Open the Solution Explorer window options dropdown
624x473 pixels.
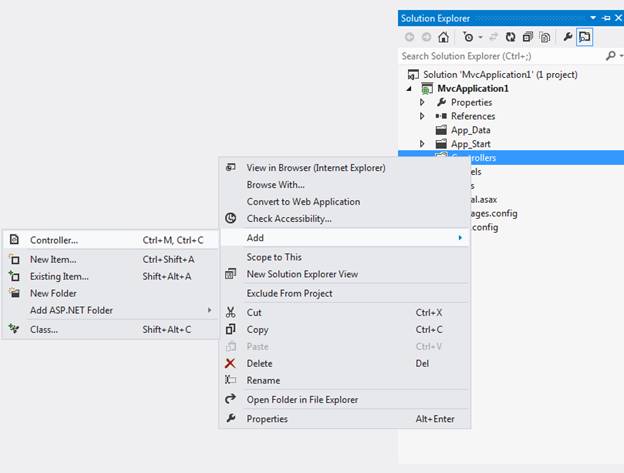click(x=593, y=18)
